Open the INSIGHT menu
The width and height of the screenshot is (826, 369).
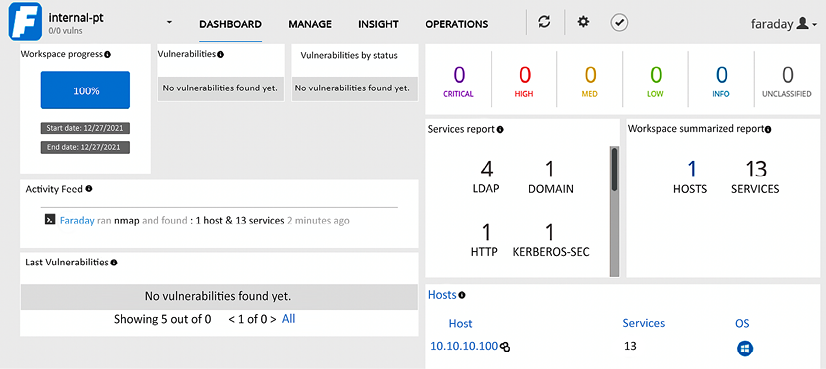tap(378, 24)
